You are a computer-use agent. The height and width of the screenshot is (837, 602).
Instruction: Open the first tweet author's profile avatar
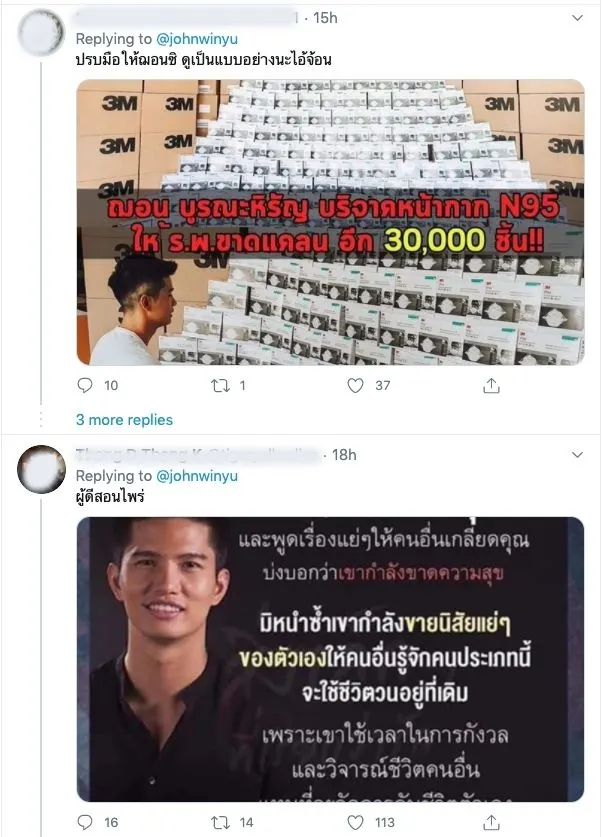click(41, 32)
